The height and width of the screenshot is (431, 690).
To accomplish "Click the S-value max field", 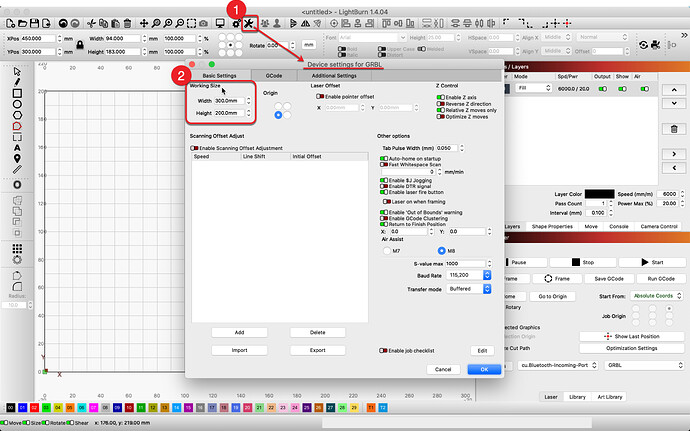I will (466, 263).
